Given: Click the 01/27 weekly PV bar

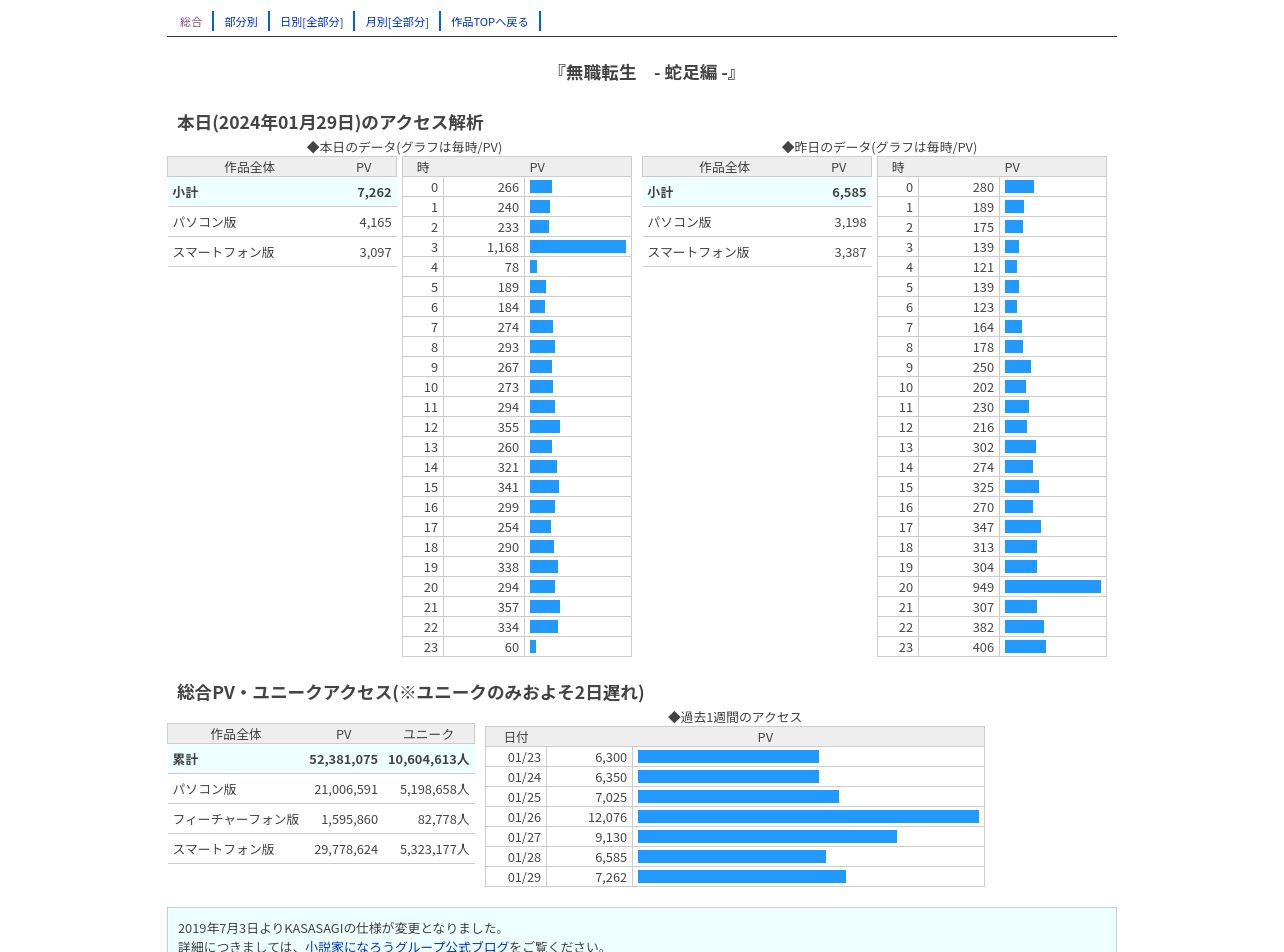Looking at the screenshot, I should click(x=767, y=837).
